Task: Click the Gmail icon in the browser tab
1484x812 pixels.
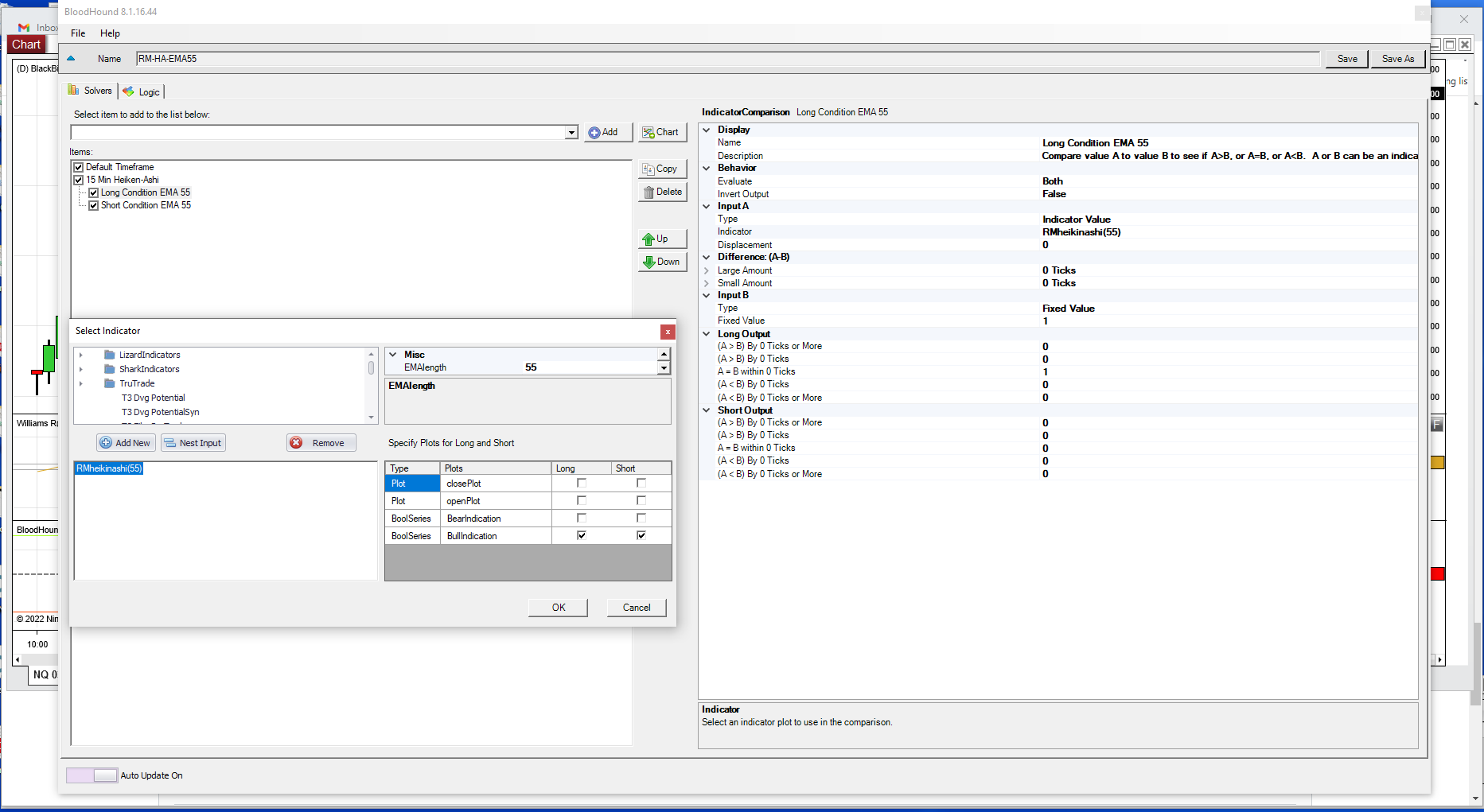Action: pos(24,28)
